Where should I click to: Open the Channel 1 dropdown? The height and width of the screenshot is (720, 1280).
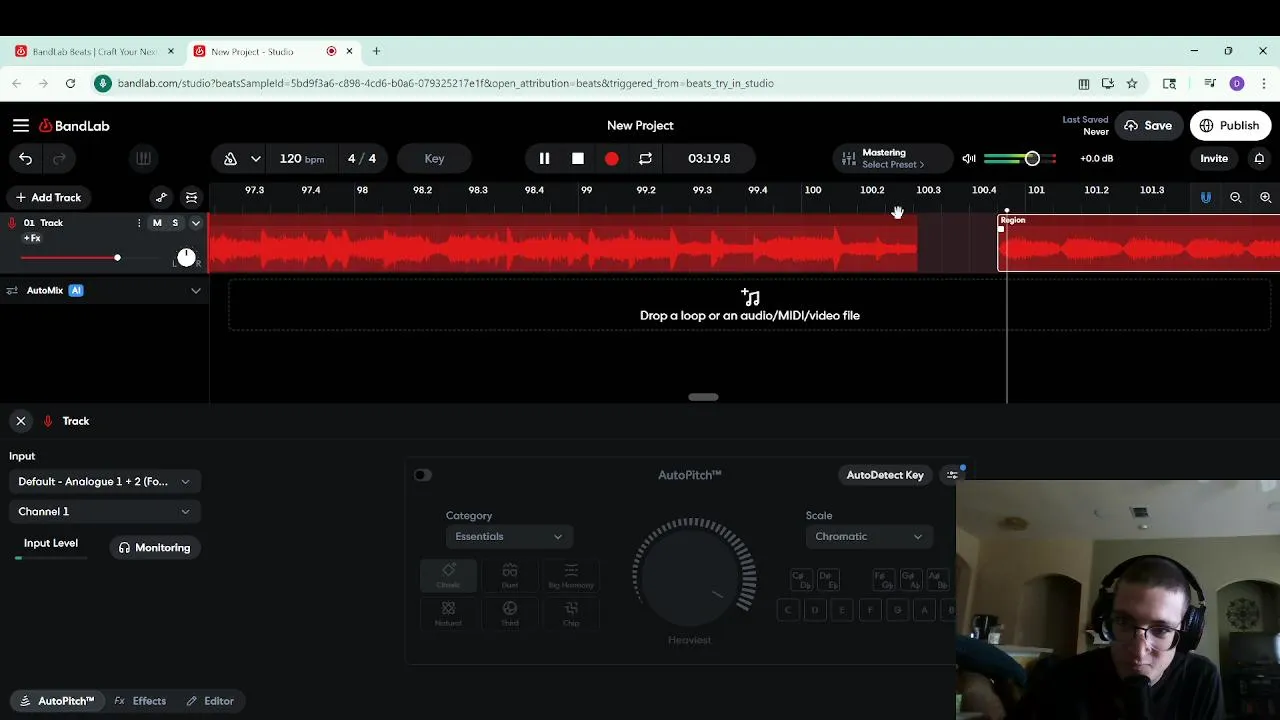(x=104, y=511)
